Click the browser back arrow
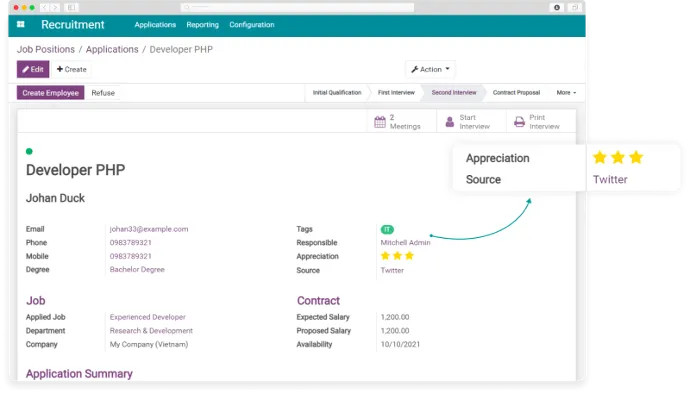 [x=44, y=7]
